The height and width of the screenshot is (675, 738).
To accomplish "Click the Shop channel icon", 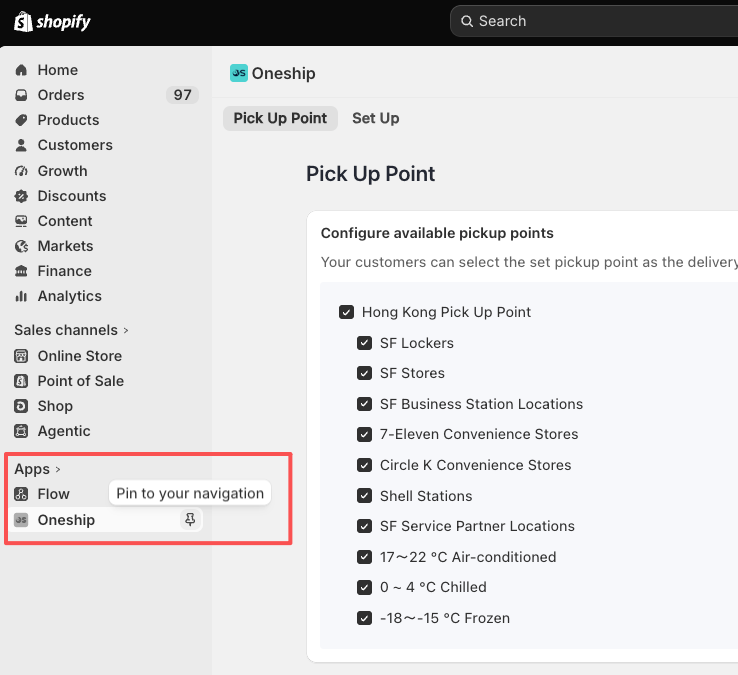I will coord(21,406).
